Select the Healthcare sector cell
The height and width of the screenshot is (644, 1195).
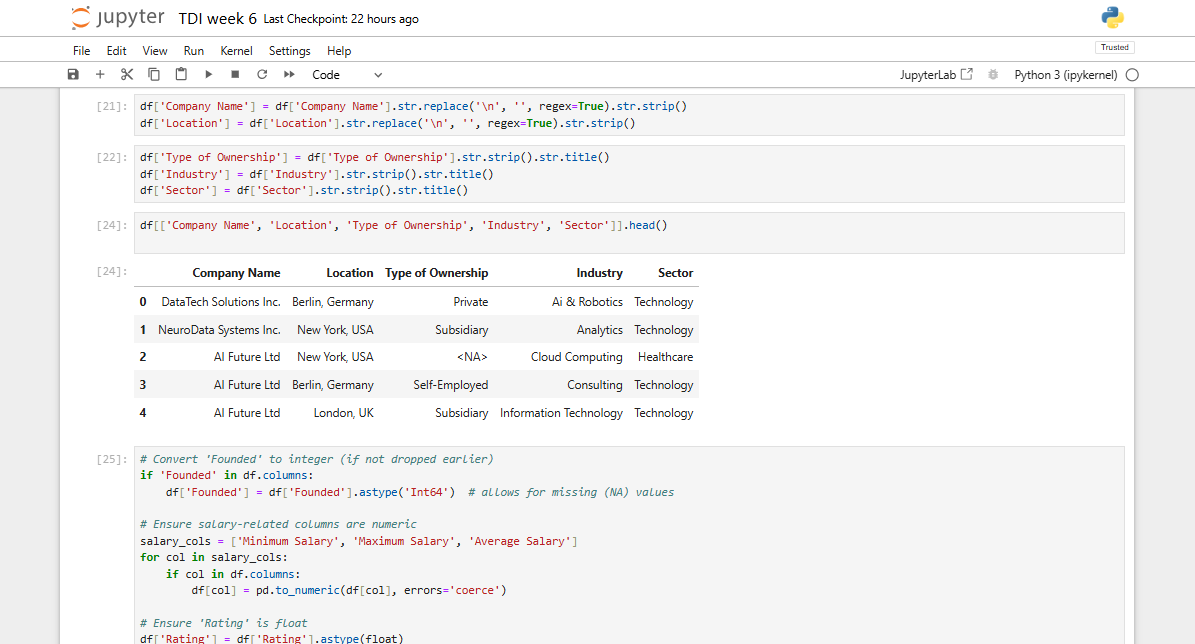point(665,357)
